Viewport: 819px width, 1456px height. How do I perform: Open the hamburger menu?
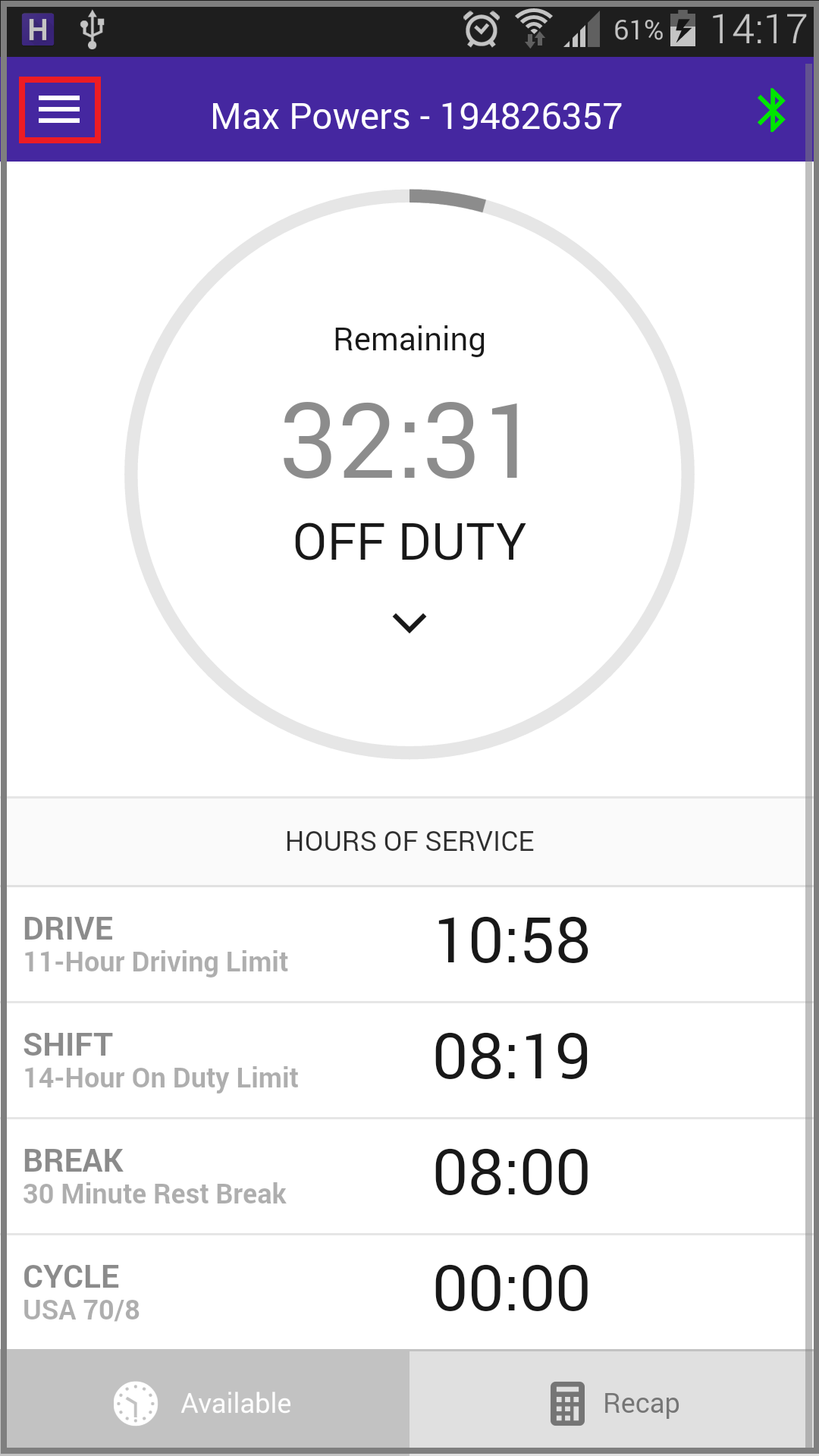(x=59, y=110)
